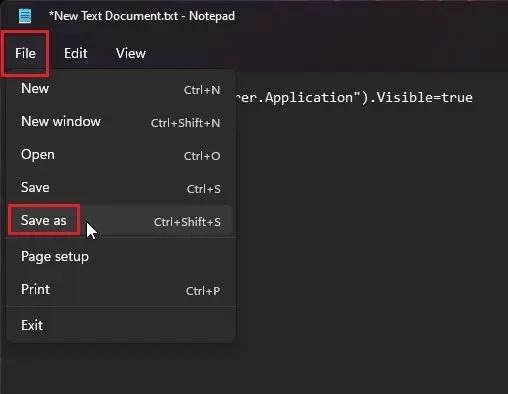
Task: Open the Edit menu
Action: coord(76,53)
